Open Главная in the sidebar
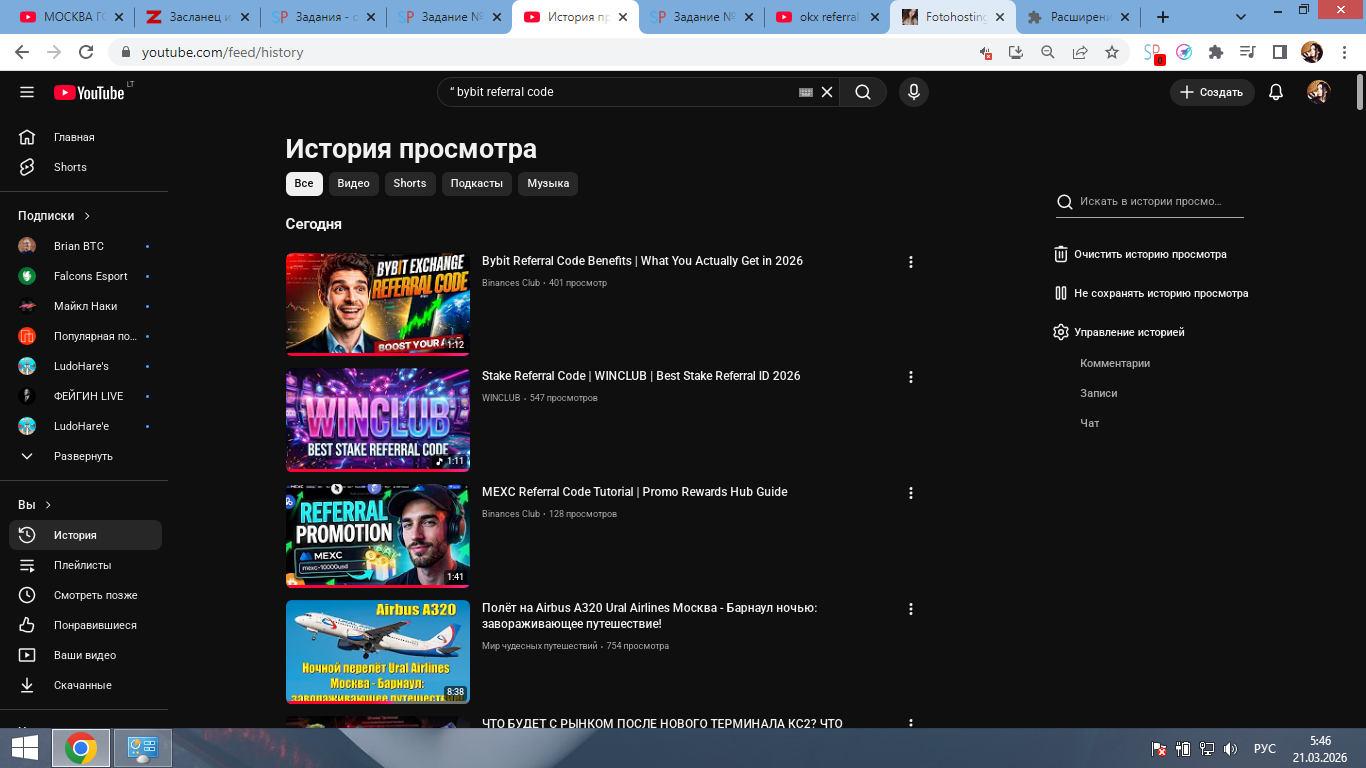The height and width of the screenshot is (768, 1366). 84,137
